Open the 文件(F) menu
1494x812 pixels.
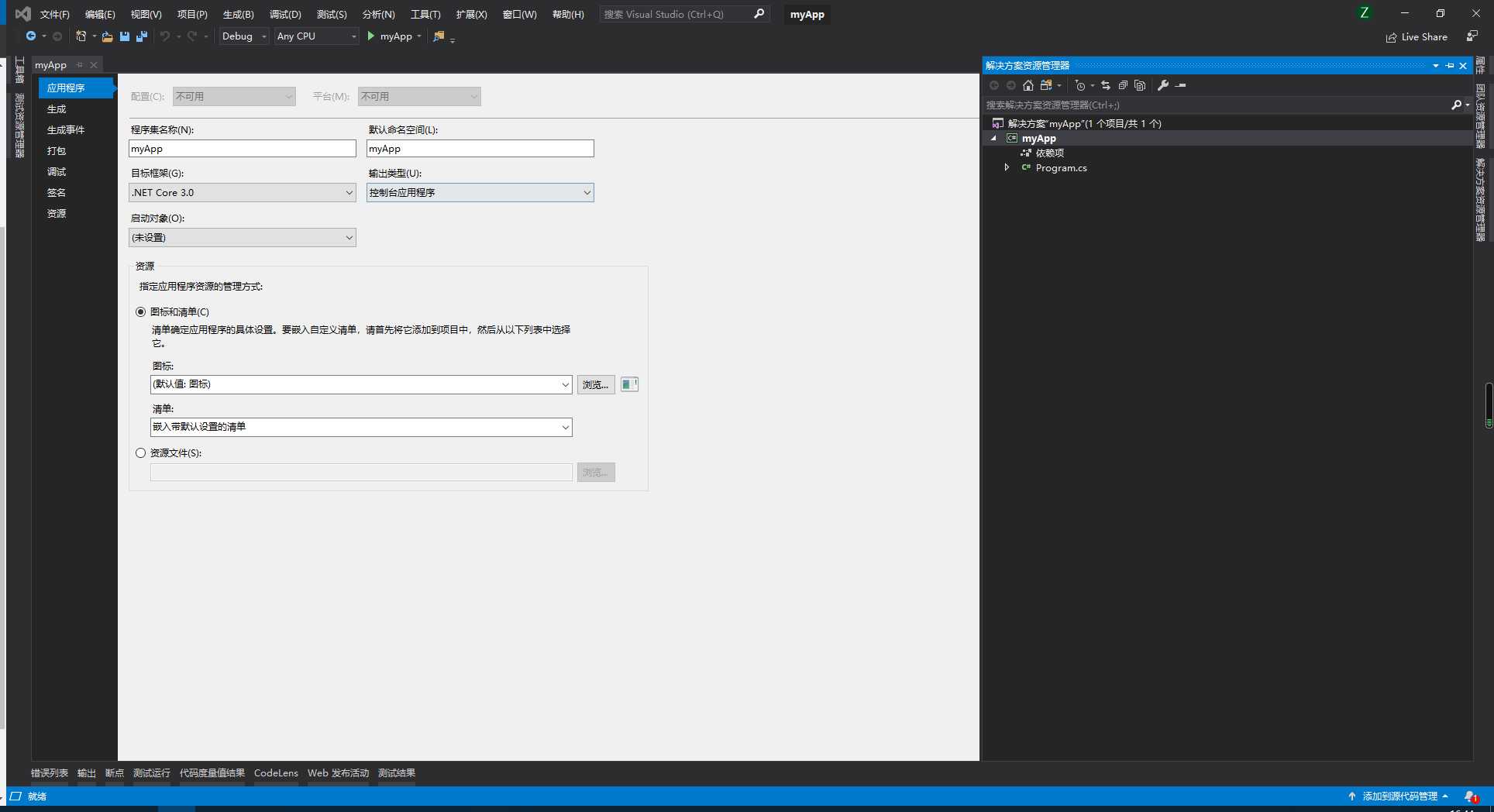[54, 14]
